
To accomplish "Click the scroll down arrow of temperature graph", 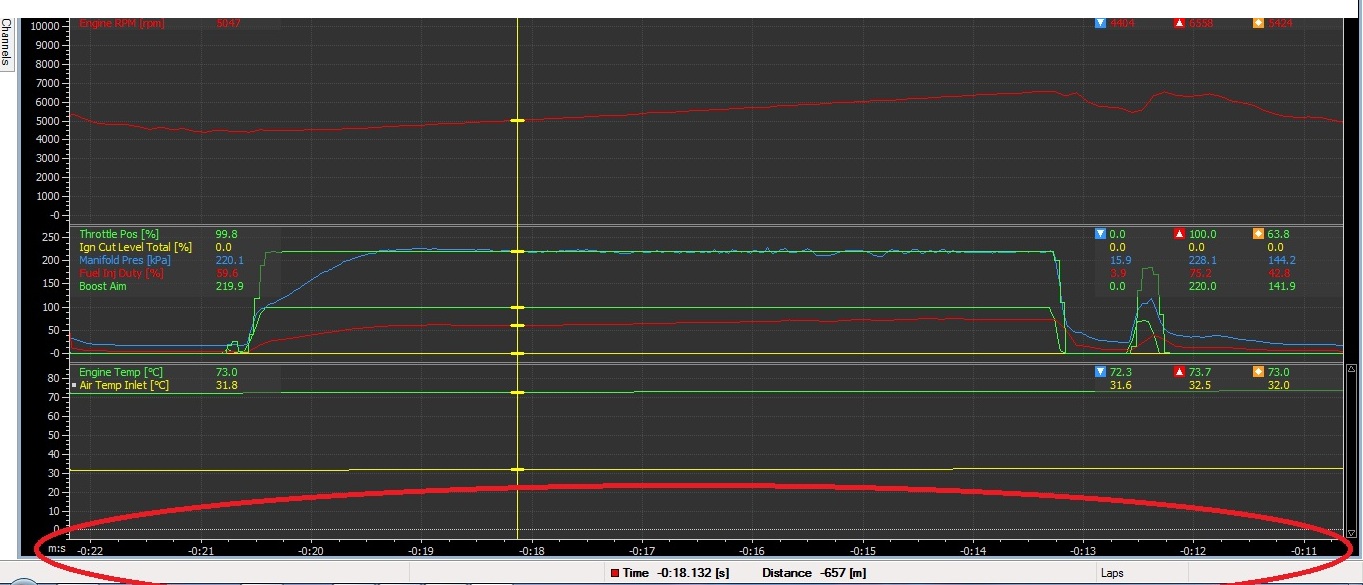I will point(1353,534).
